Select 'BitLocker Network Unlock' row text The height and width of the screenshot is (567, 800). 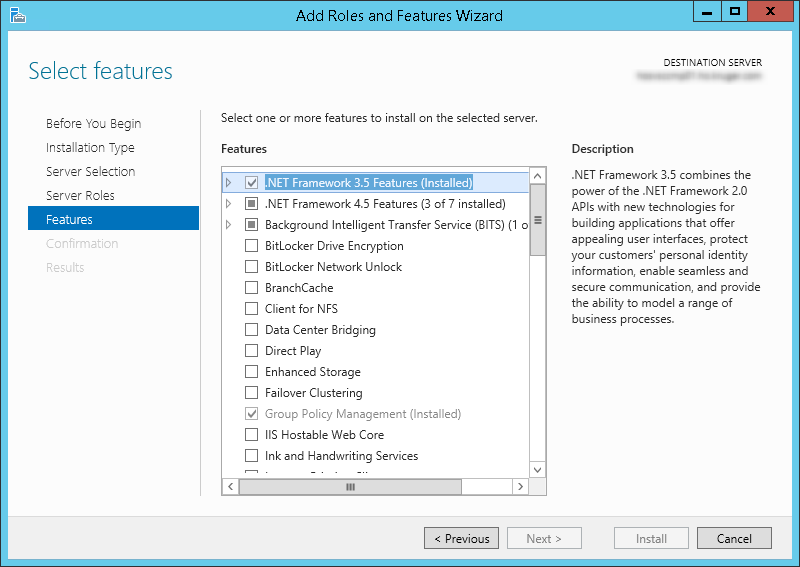(333, 267)
